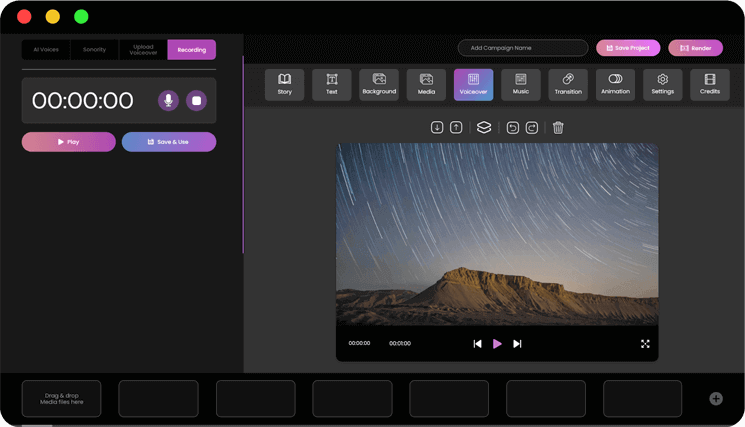Open the Animation tool
Image resolution: width=745 pixels, height=427 pixels.
point(615,84)
